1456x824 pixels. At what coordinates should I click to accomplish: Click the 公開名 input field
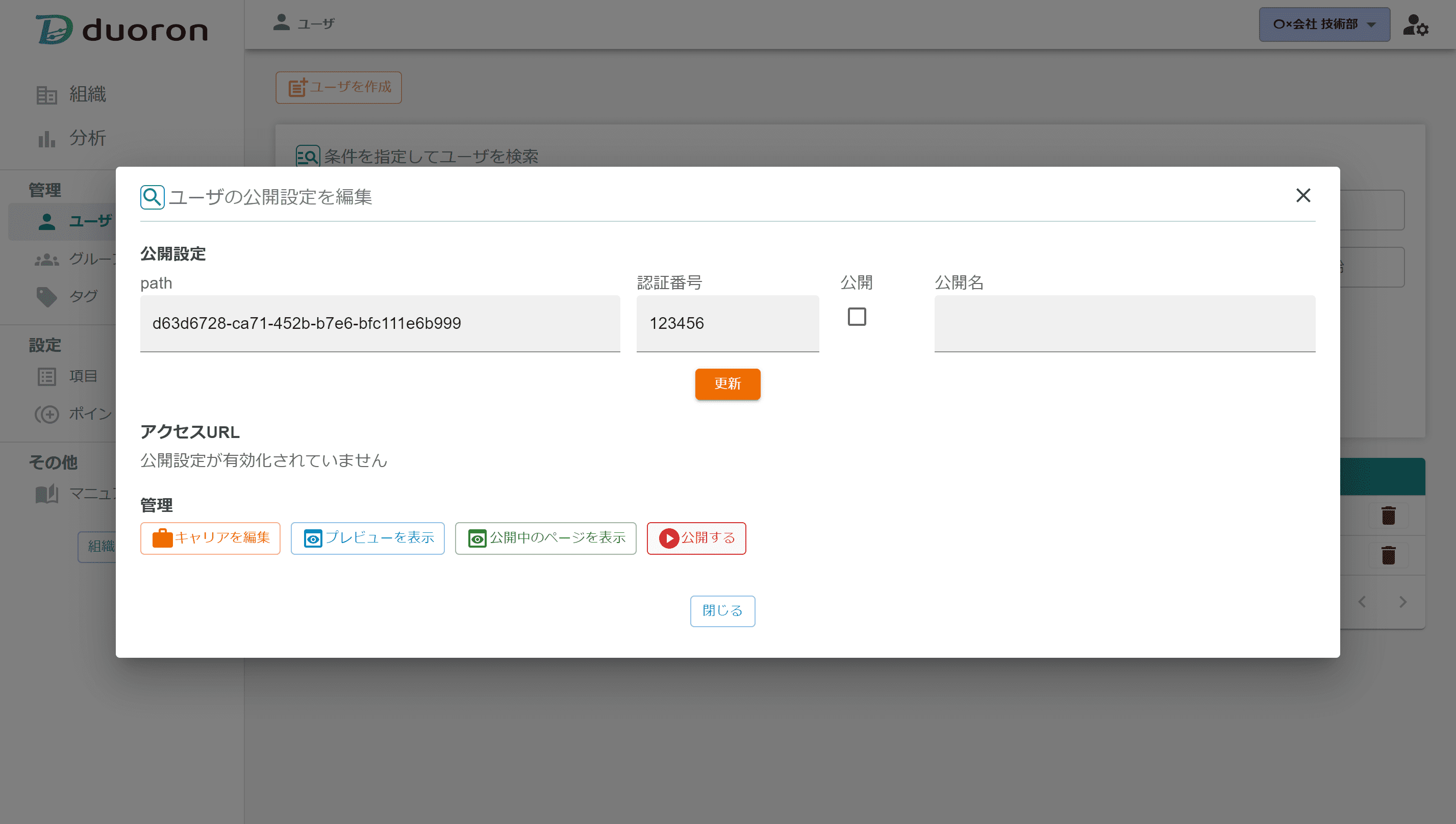(1125, 323)
